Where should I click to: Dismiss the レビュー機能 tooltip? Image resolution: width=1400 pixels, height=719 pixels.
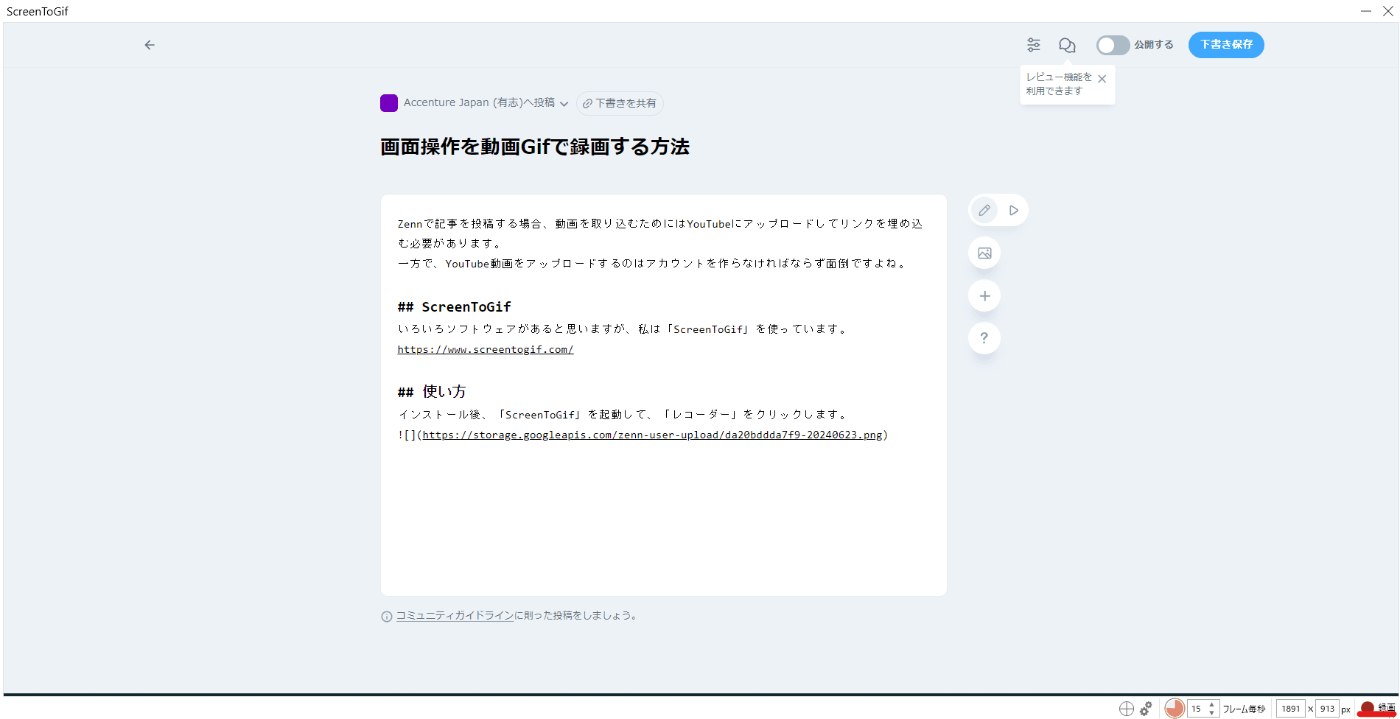1102,78
